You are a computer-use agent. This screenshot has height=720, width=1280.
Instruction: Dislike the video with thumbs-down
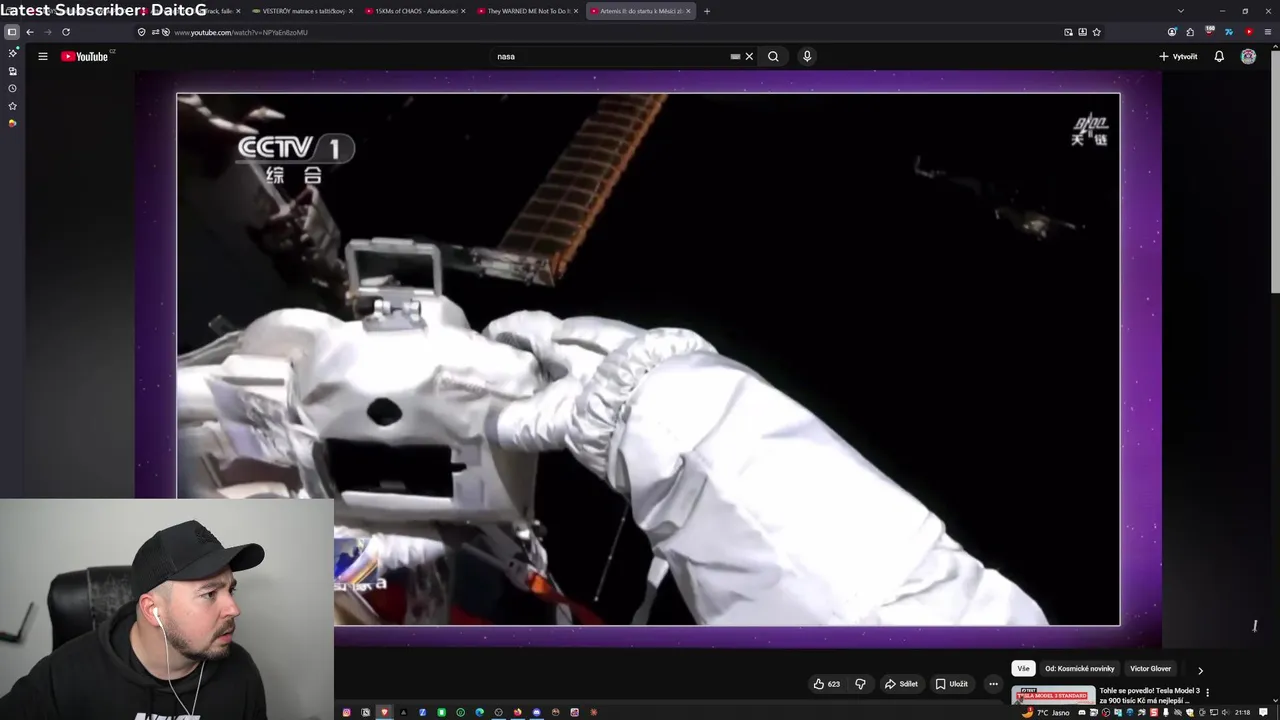[x=860, y=684]
